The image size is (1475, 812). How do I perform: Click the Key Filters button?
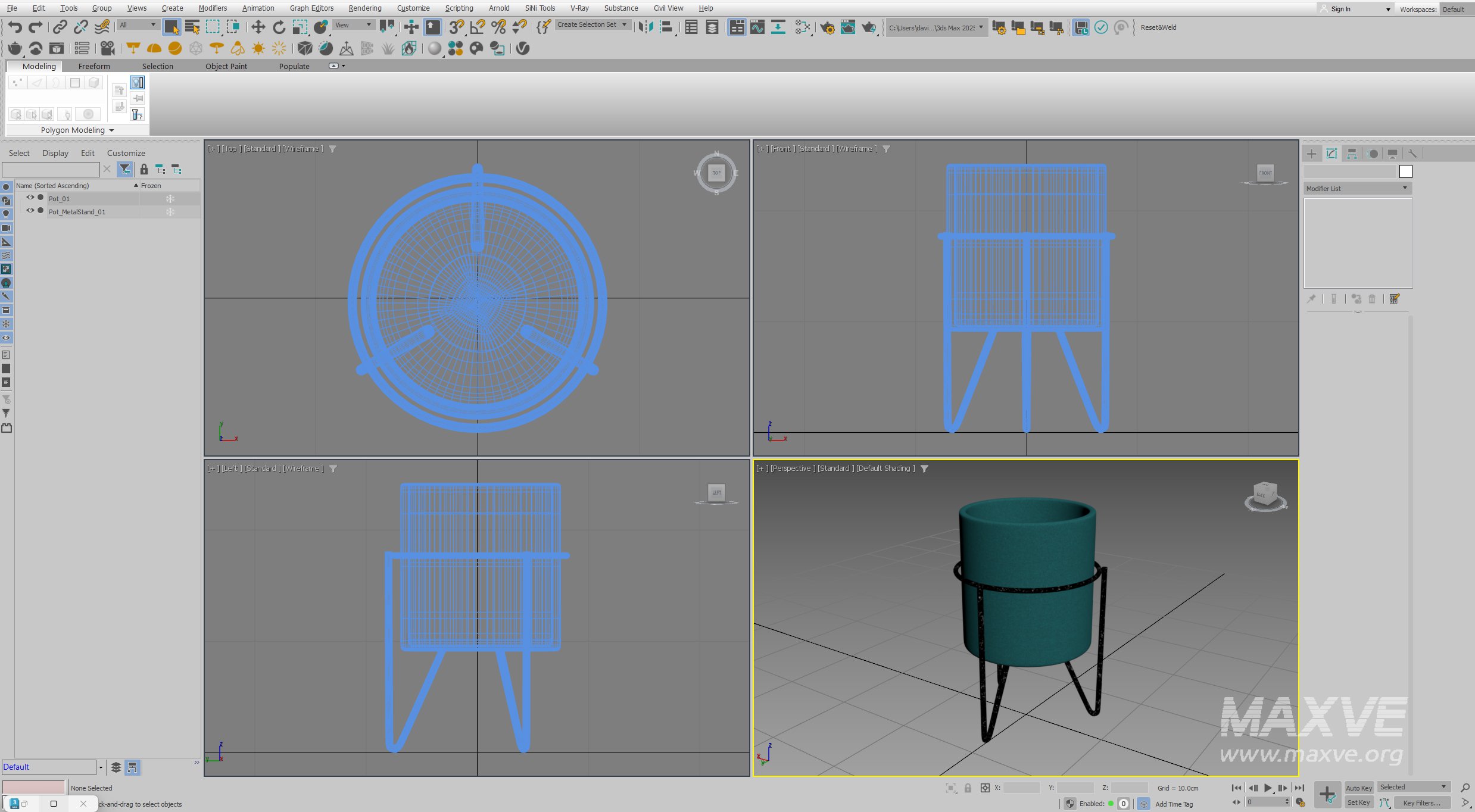pyautogui.click(x=1421, y=802)
